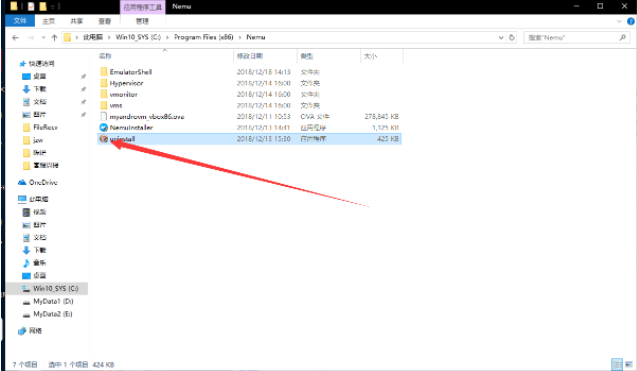Go up one folder level
Viewport: 637px width, 371px height.
pyautogui.click(x=54, y=37)
